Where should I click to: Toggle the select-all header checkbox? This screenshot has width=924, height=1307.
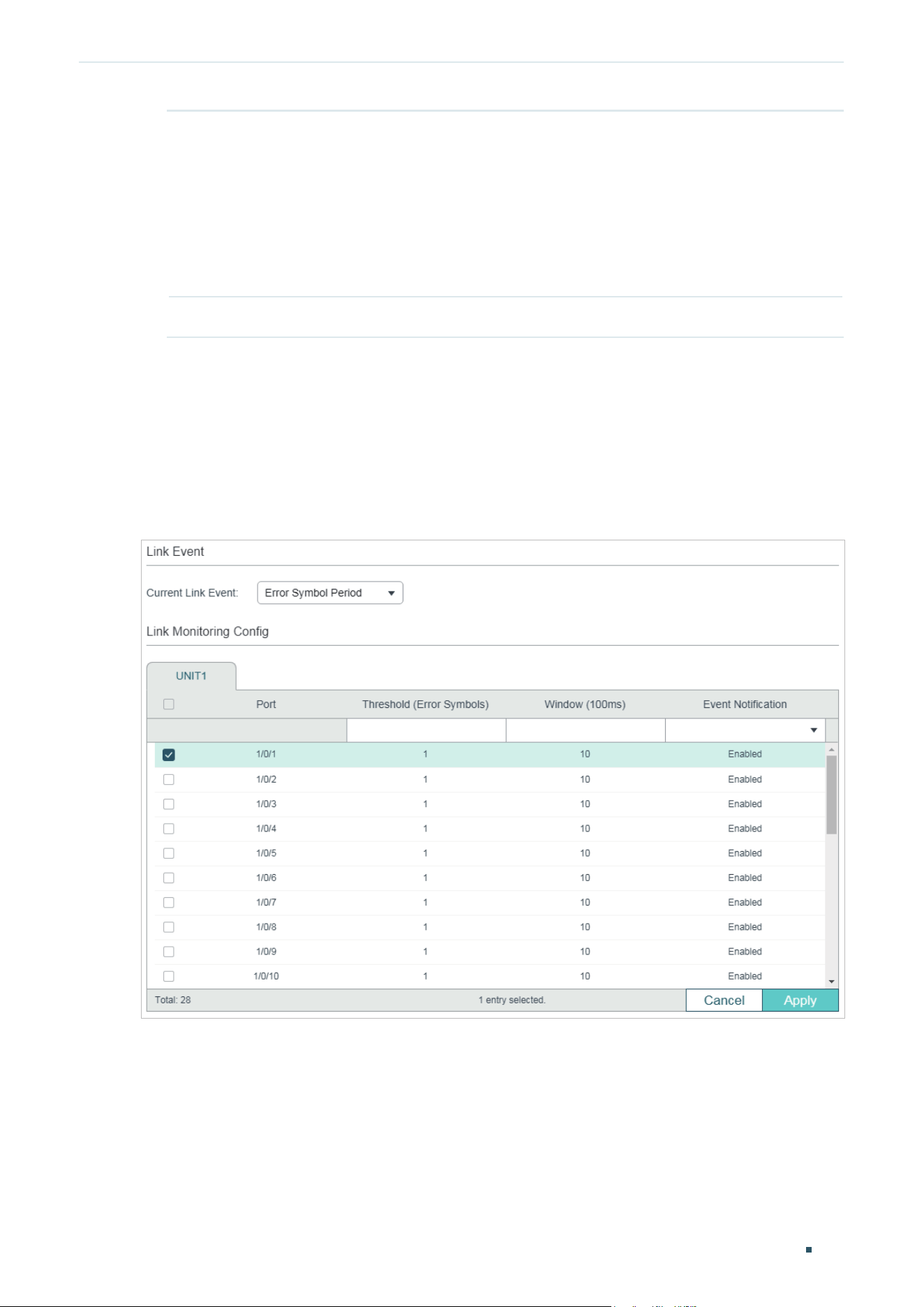coord(169,704)
